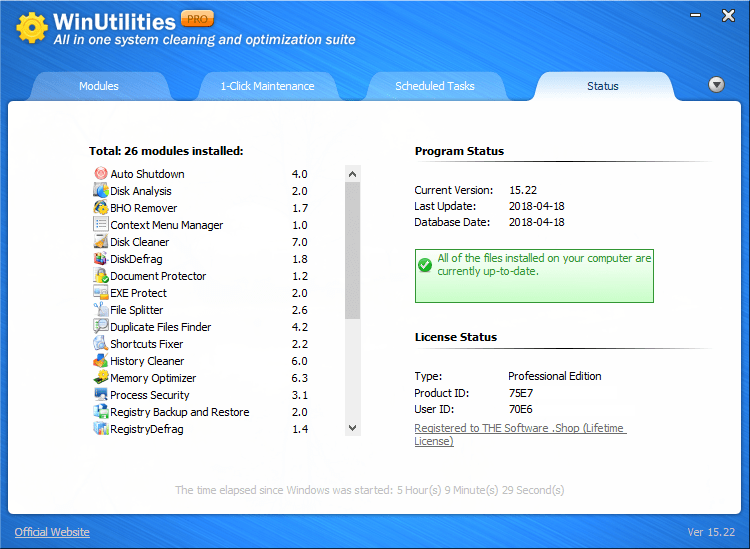Select the File Splitter entry
Image resolution: width=750 pixels, height=549 pixels.
click(x=137, y=310)
